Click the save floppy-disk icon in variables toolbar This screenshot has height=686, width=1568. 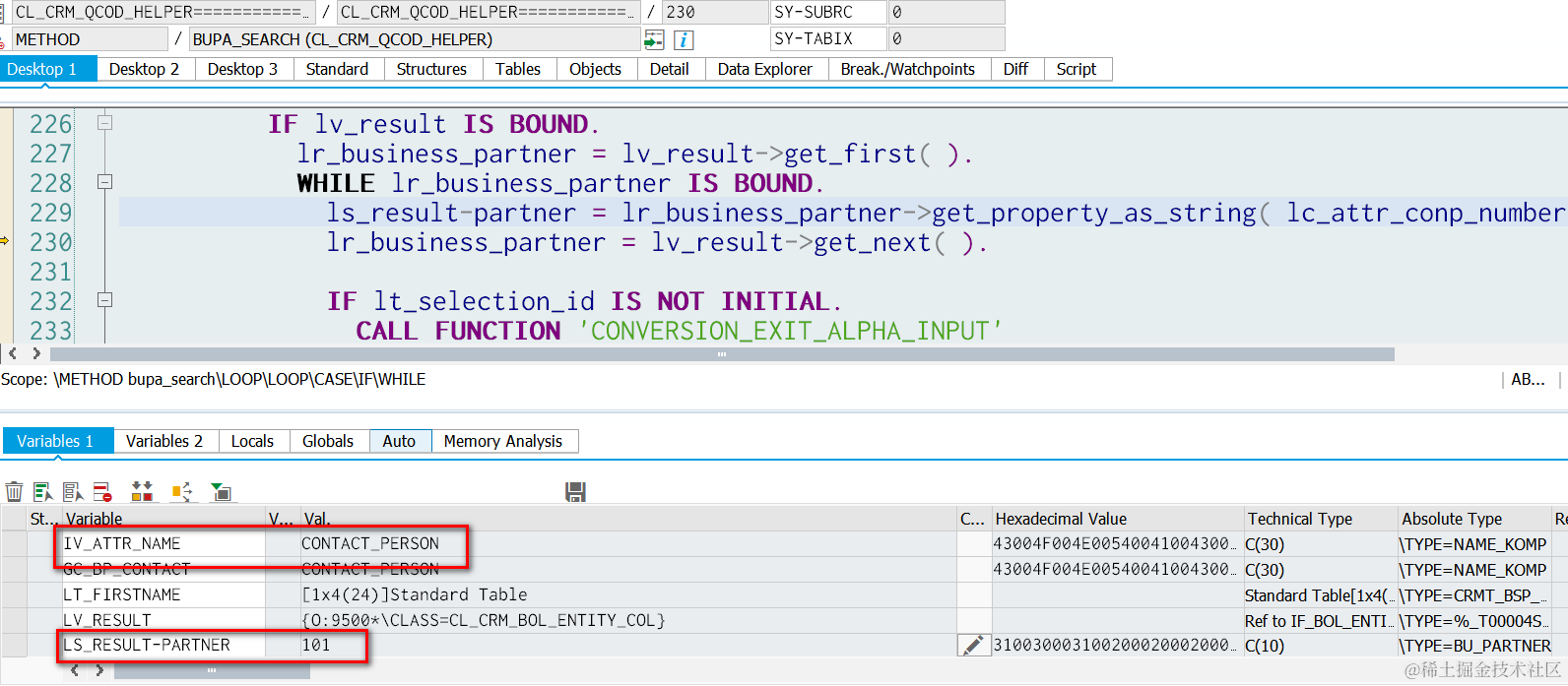tap(576, 491)
